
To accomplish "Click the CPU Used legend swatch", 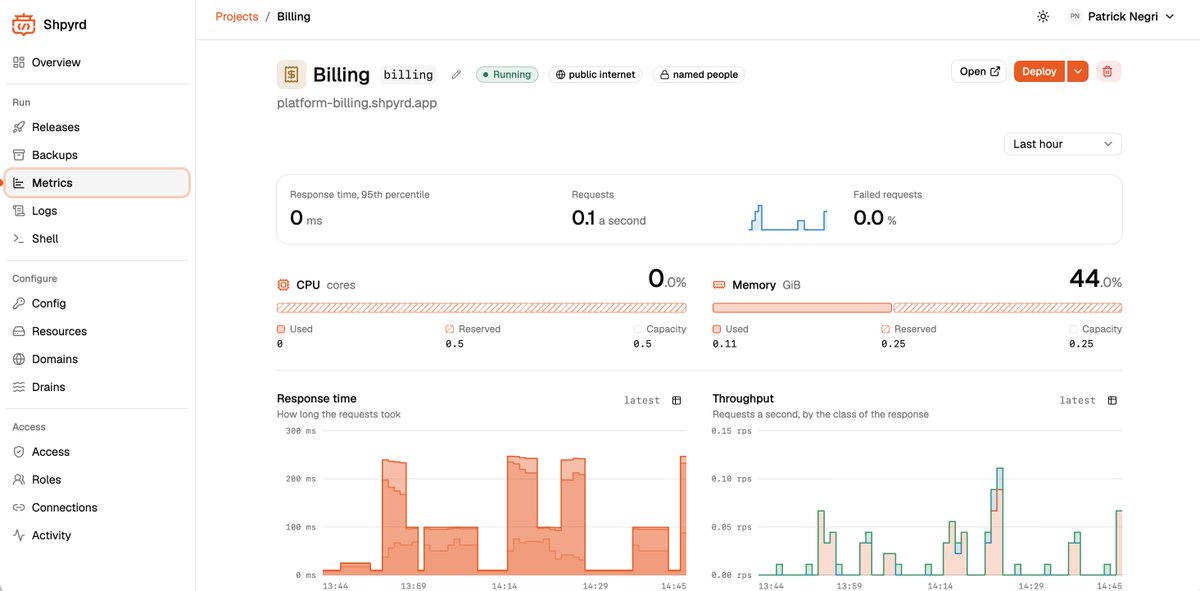I will [281, 329].
